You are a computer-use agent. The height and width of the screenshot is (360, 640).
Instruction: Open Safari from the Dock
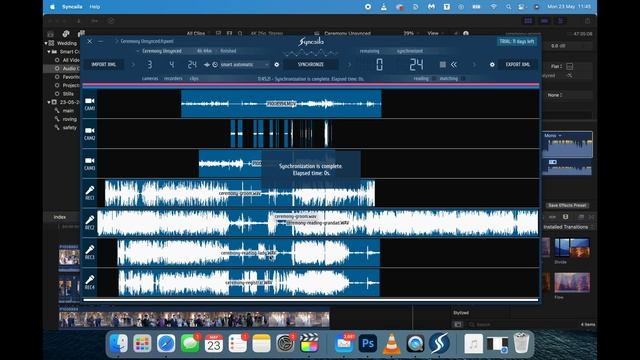[166, 343]
